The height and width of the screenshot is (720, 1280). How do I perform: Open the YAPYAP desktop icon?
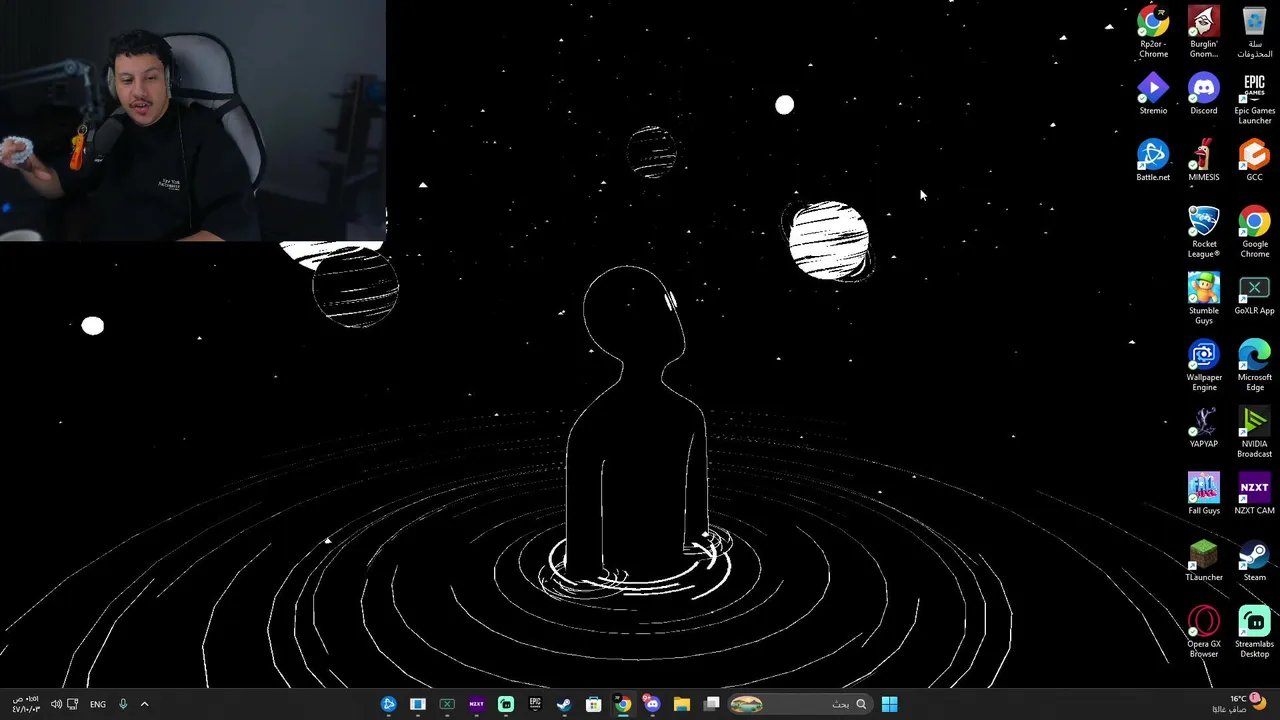[1204, 427]
